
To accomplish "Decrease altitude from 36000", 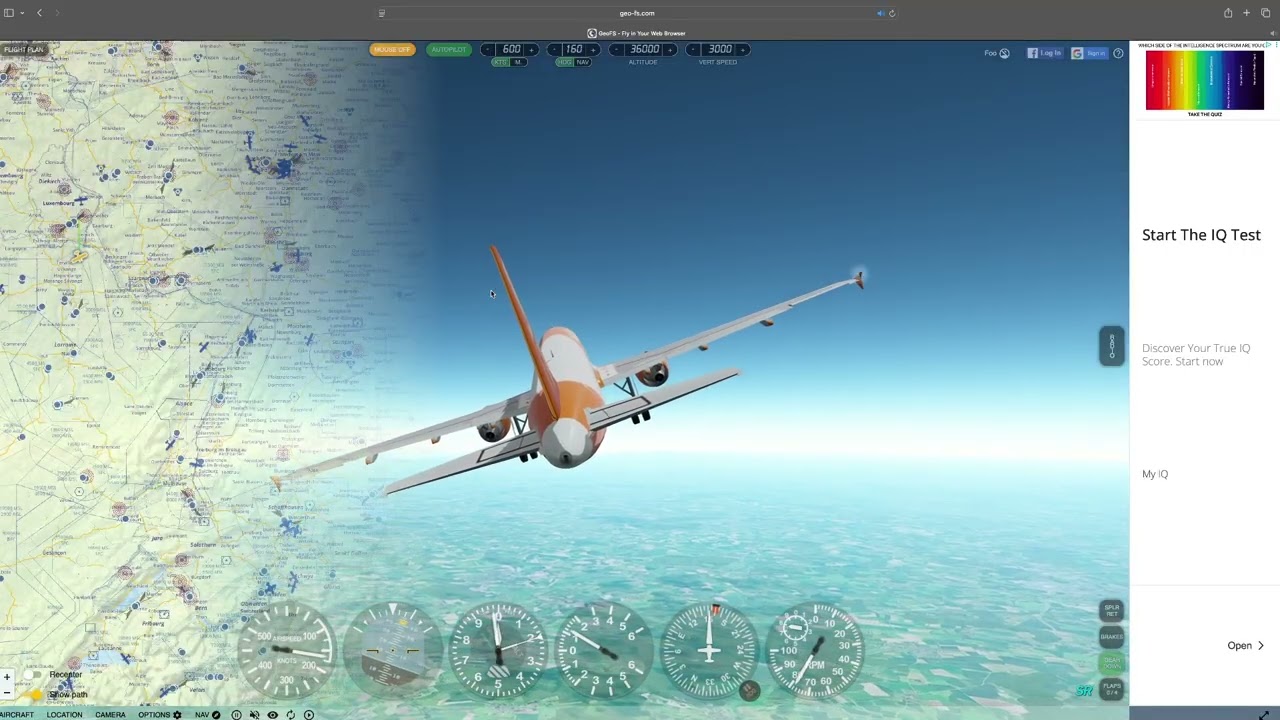I will tap(616, 49).
